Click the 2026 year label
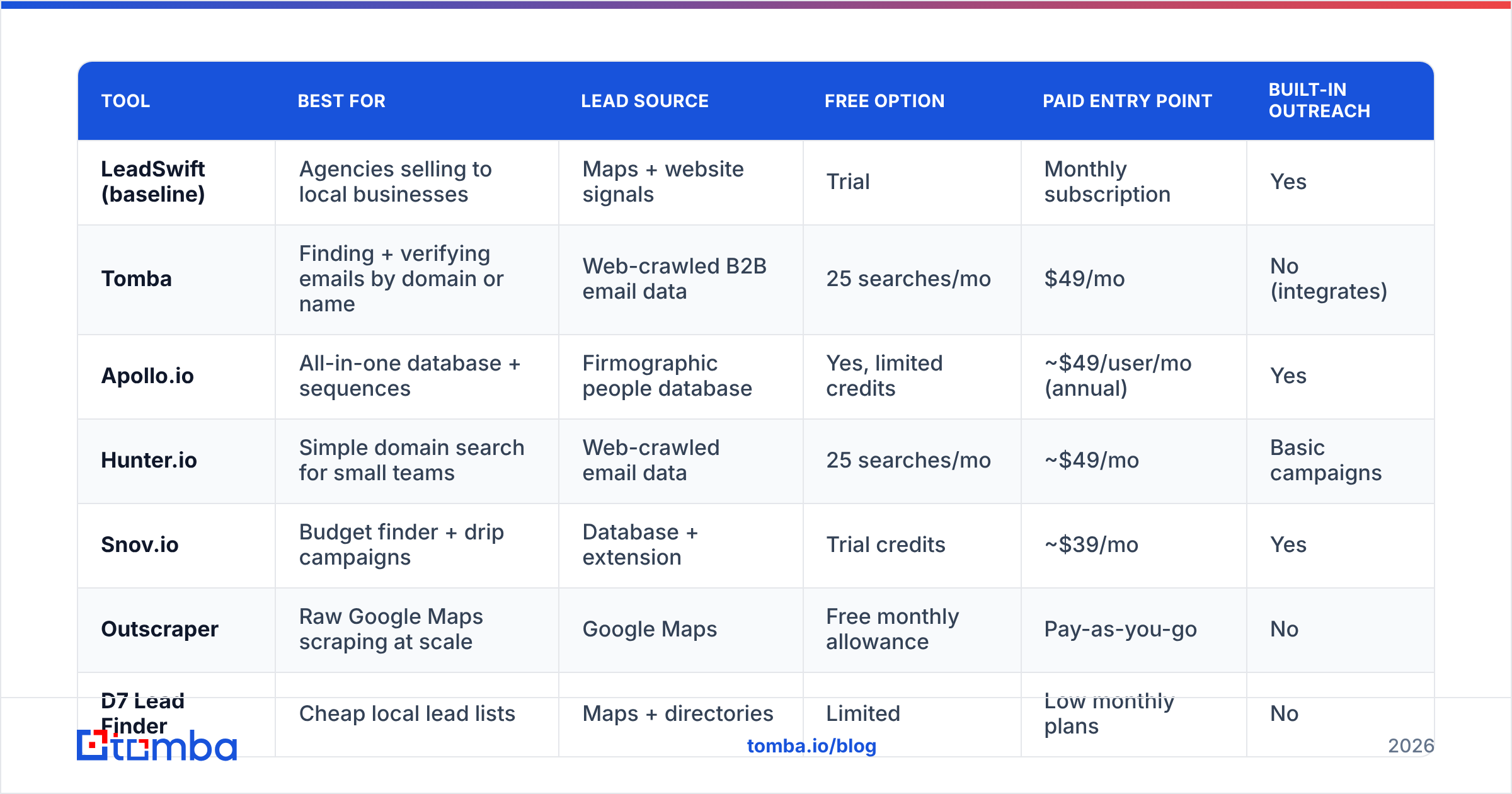The height and width of the screenshot is (794, 1512). pyautogui.click(x=1411, y=745)
